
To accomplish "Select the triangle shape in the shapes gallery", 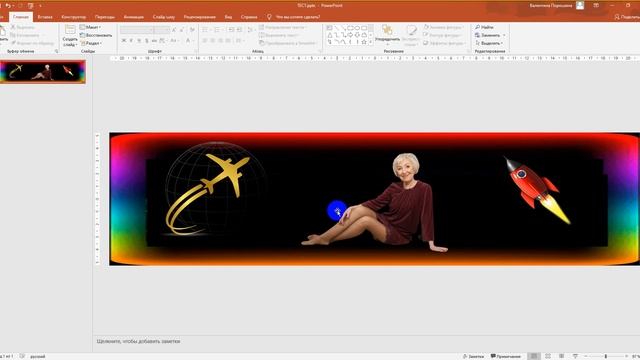I will coord(330,35).
